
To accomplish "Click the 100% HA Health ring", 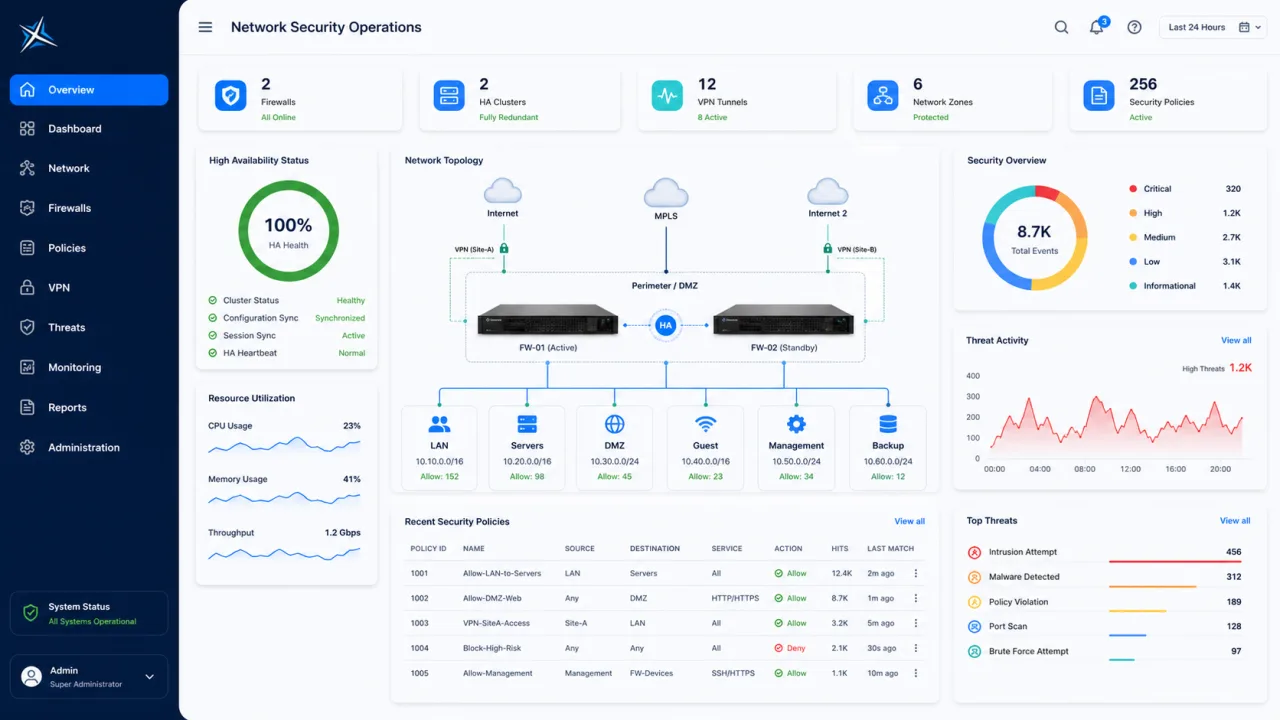I will tap(288, 231).
